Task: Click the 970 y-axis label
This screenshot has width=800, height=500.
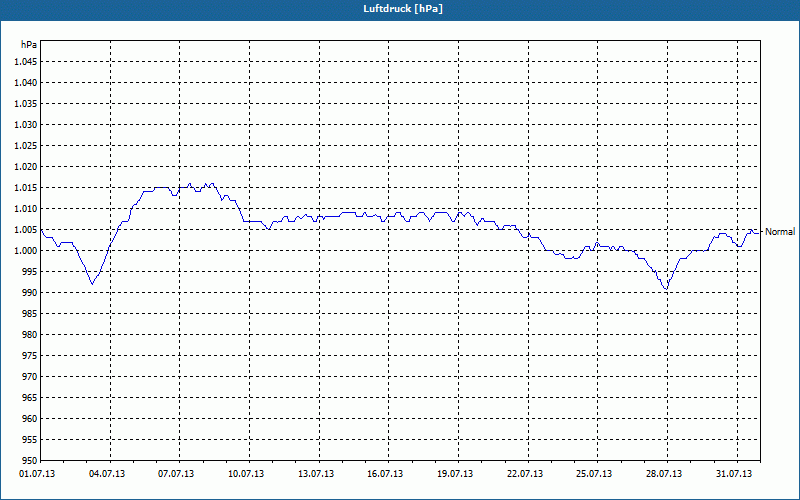Action: click(30, 377)
